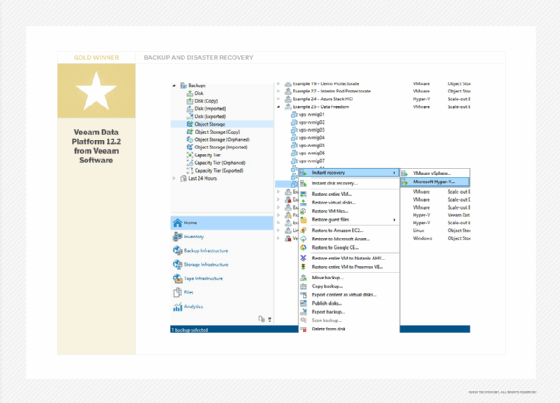Choose VMware vSphere in the submenu

pyautogui.click(x=435, y=173)
